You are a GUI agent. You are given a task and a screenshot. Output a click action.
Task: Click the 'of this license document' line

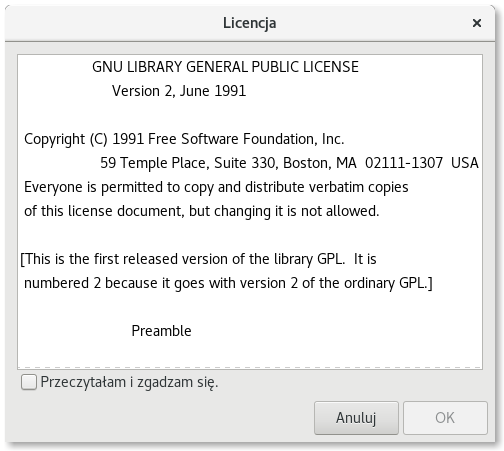(202, 211)
